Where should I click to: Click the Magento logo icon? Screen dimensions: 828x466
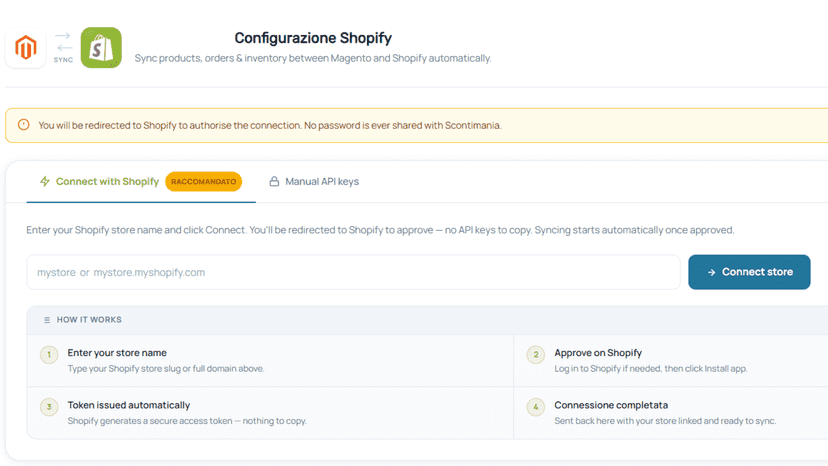click(x=25, y=48)
